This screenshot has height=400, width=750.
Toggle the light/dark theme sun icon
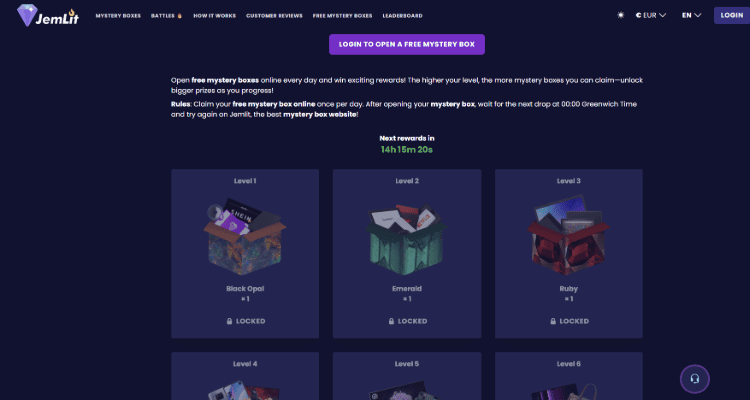click(x=621, y=16)
